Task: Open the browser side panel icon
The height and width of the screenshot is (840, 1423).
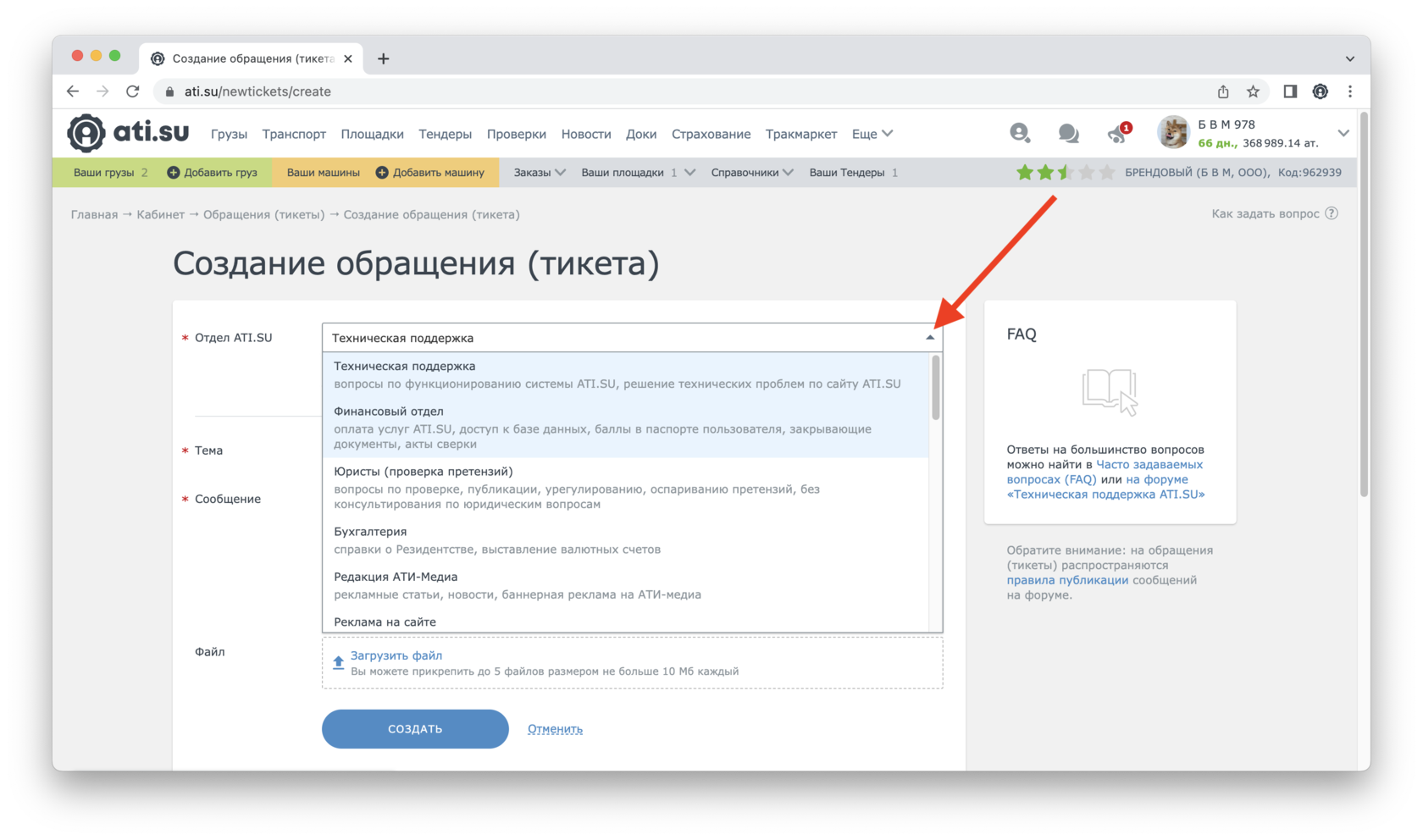Action: 1290,91
